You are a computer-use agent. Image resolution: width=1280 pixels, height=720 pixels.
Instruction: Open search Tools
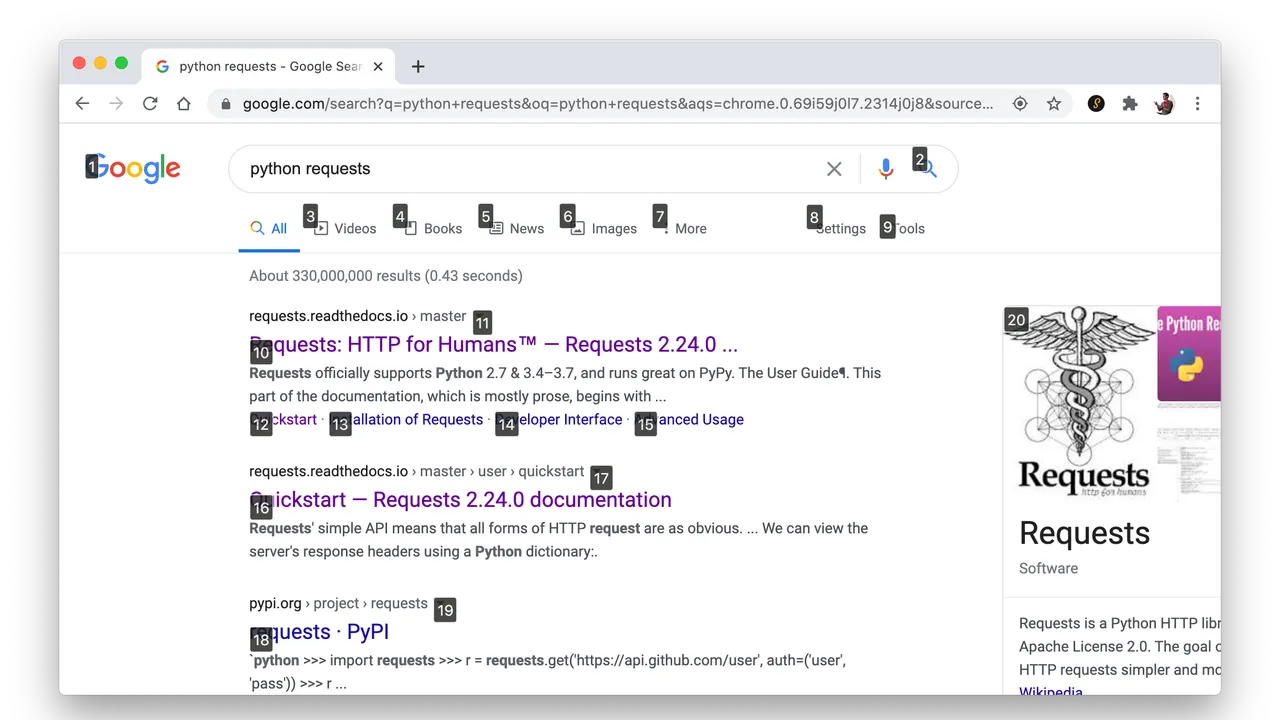click(908, 228)
